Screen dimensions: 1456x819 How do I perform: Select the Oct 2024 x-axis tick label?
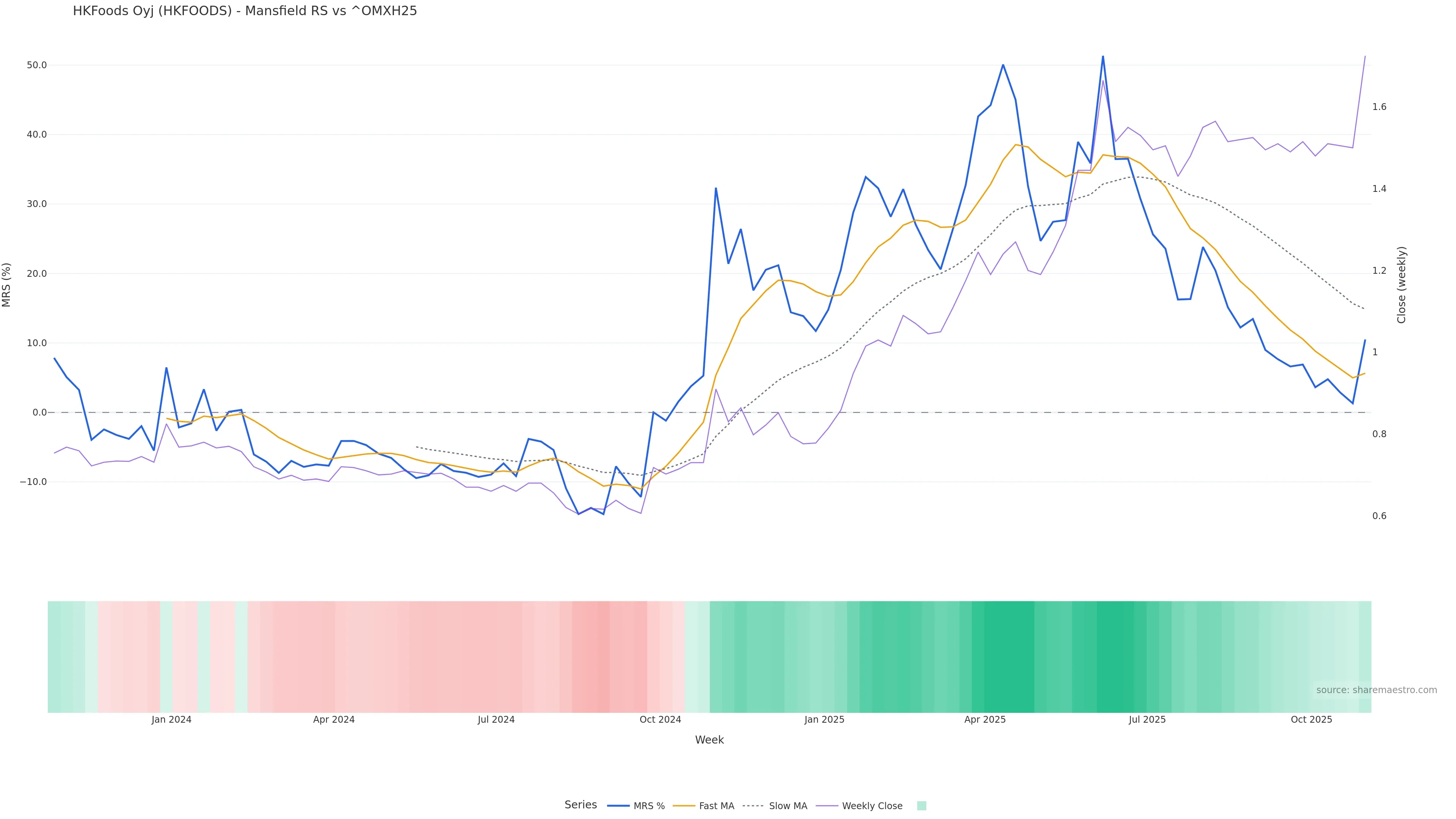660,720
